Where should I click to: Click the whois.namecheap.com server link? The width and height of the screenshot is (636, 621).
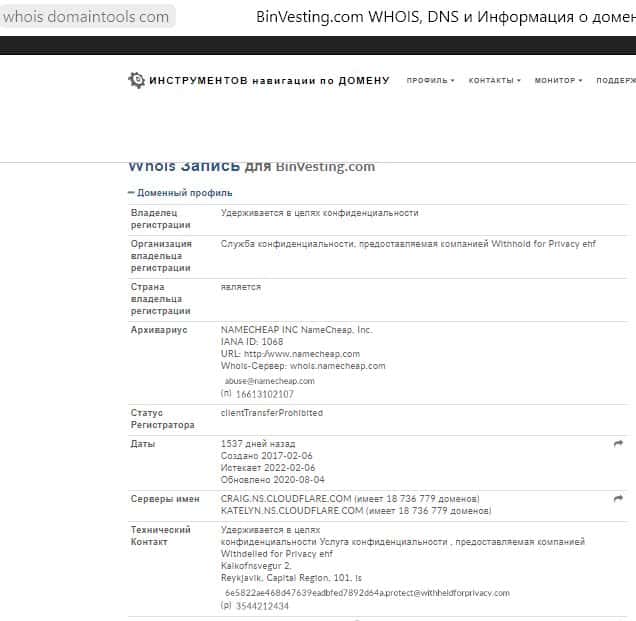[x=337, y=365]
